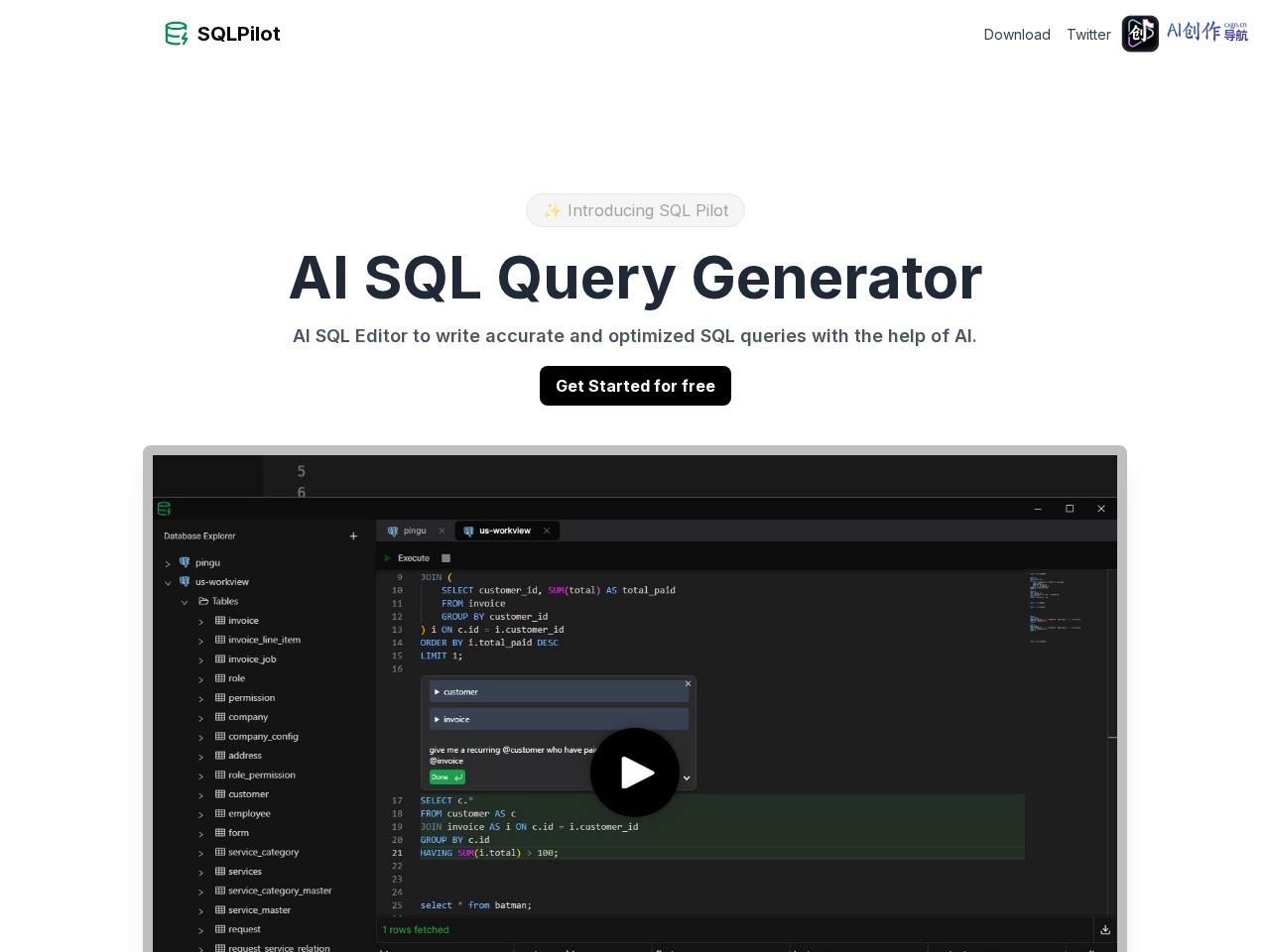Click the customer table icon
This screenshot has height=952, width=1270.
coord(220,793)
